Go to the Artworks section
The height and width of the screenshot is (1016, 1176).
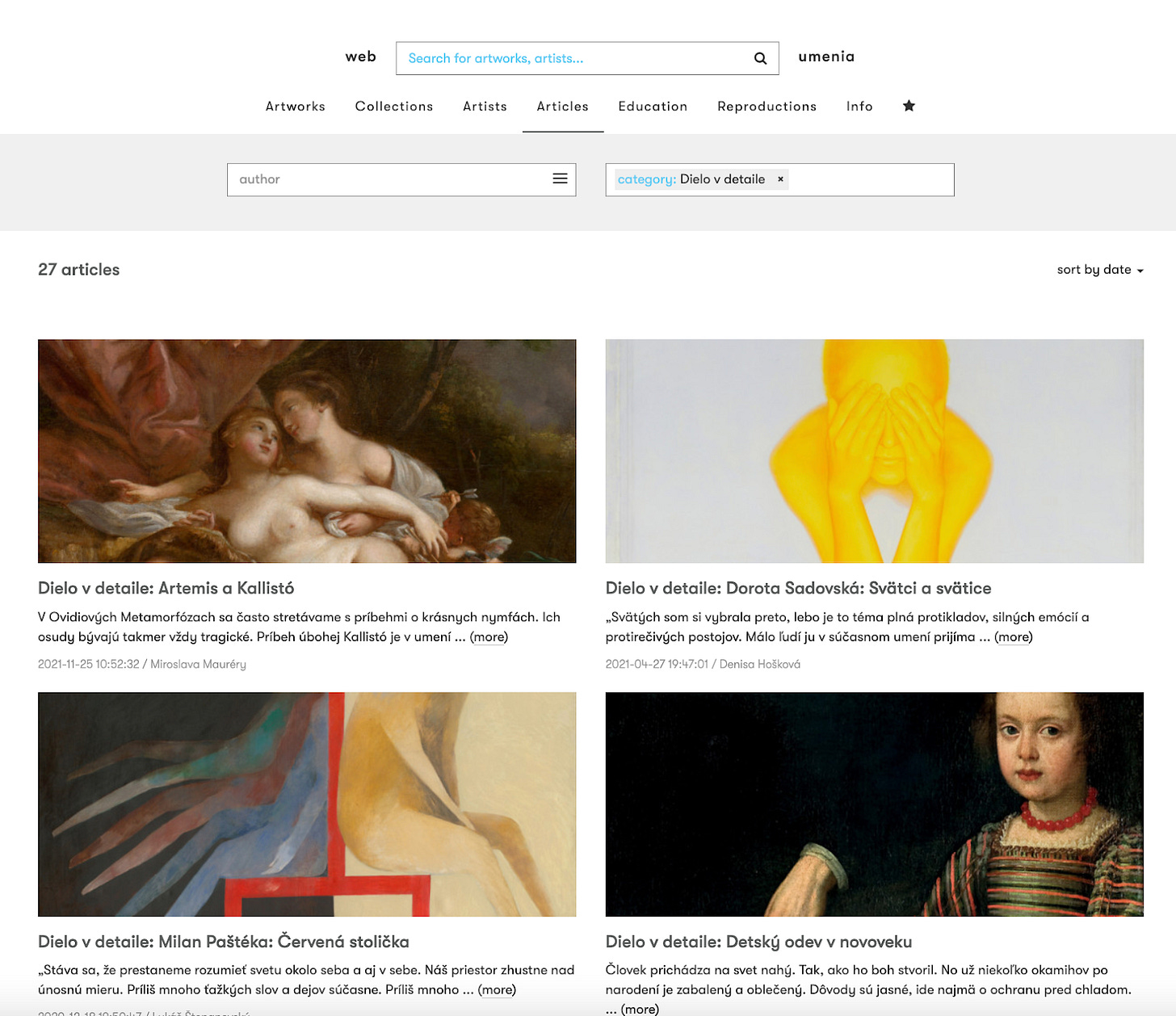[296, 107]
